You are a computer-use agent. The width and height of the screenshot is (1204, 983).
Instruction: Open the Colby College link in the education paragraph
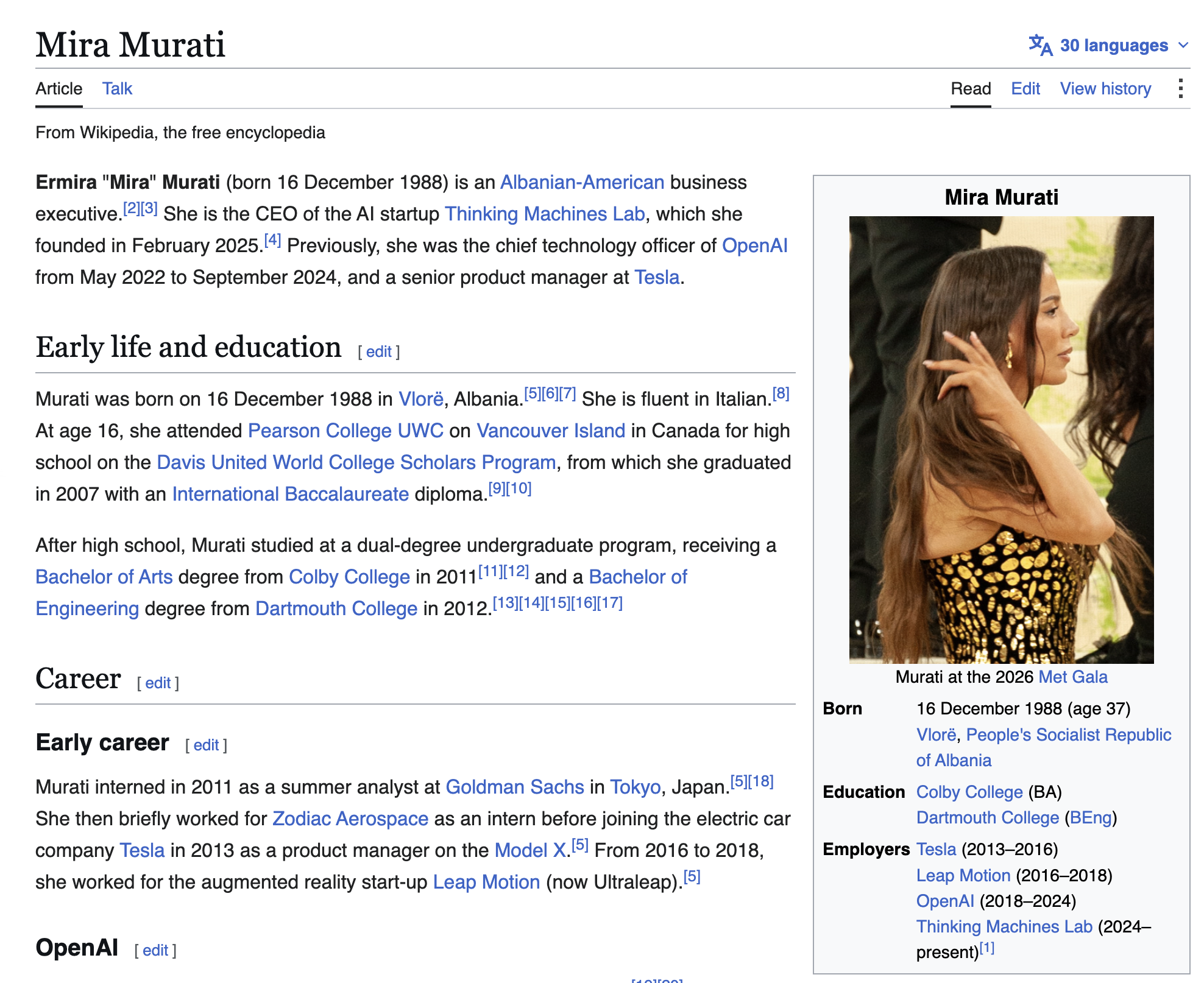349,577
